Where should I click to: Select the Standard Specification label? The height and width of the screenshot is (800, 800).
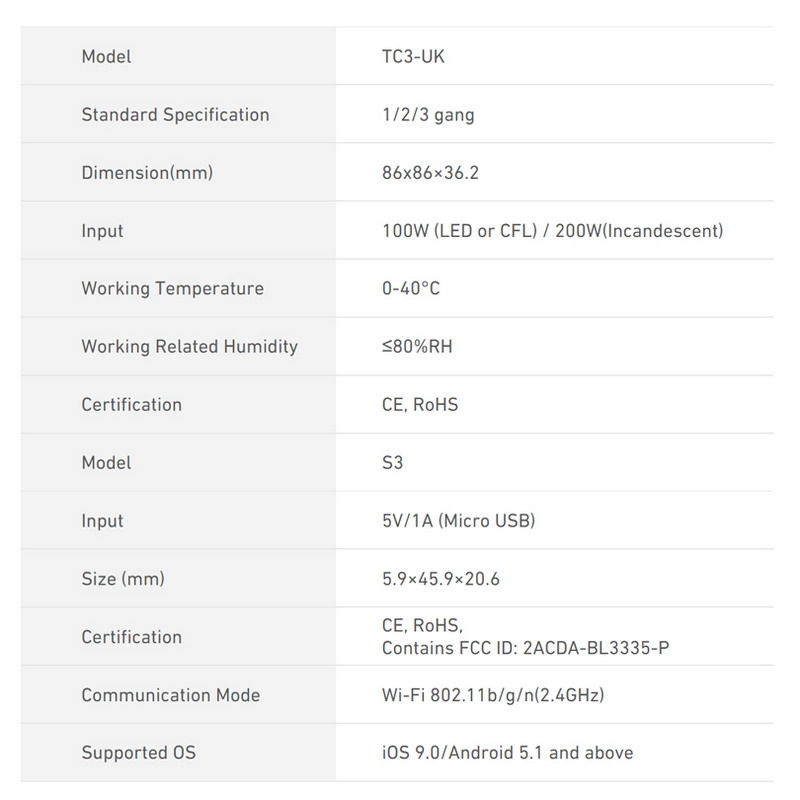[x=176, y=115]
